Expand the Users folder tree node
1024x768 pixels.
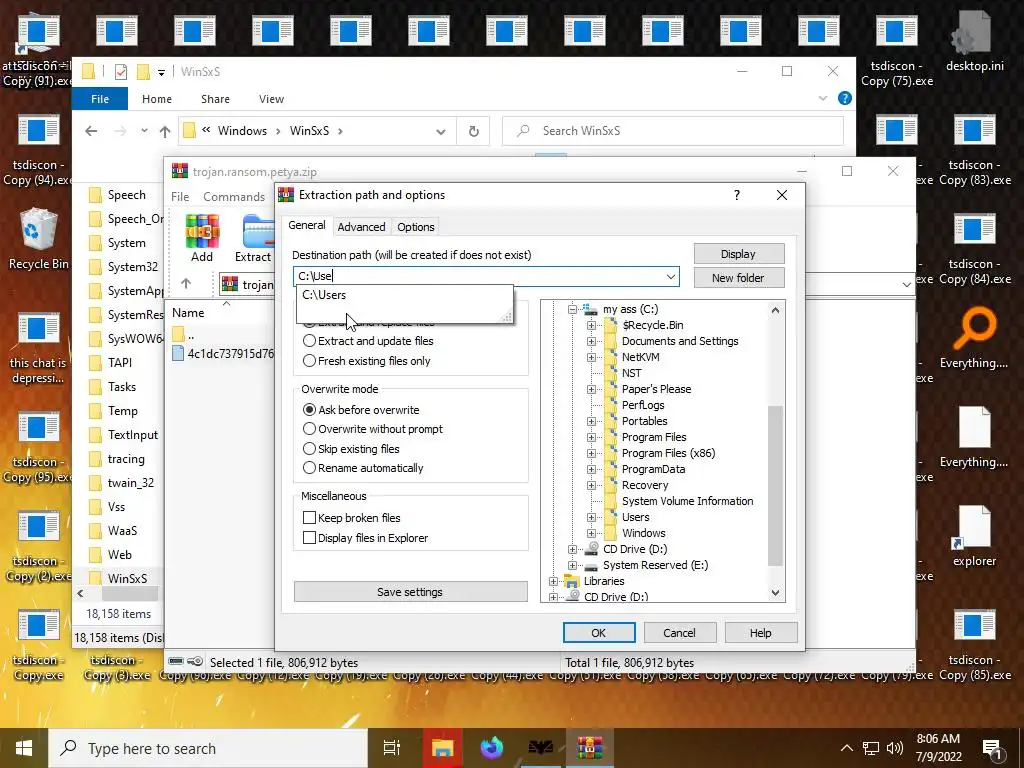pyautogui.click(x=591, y=517)
